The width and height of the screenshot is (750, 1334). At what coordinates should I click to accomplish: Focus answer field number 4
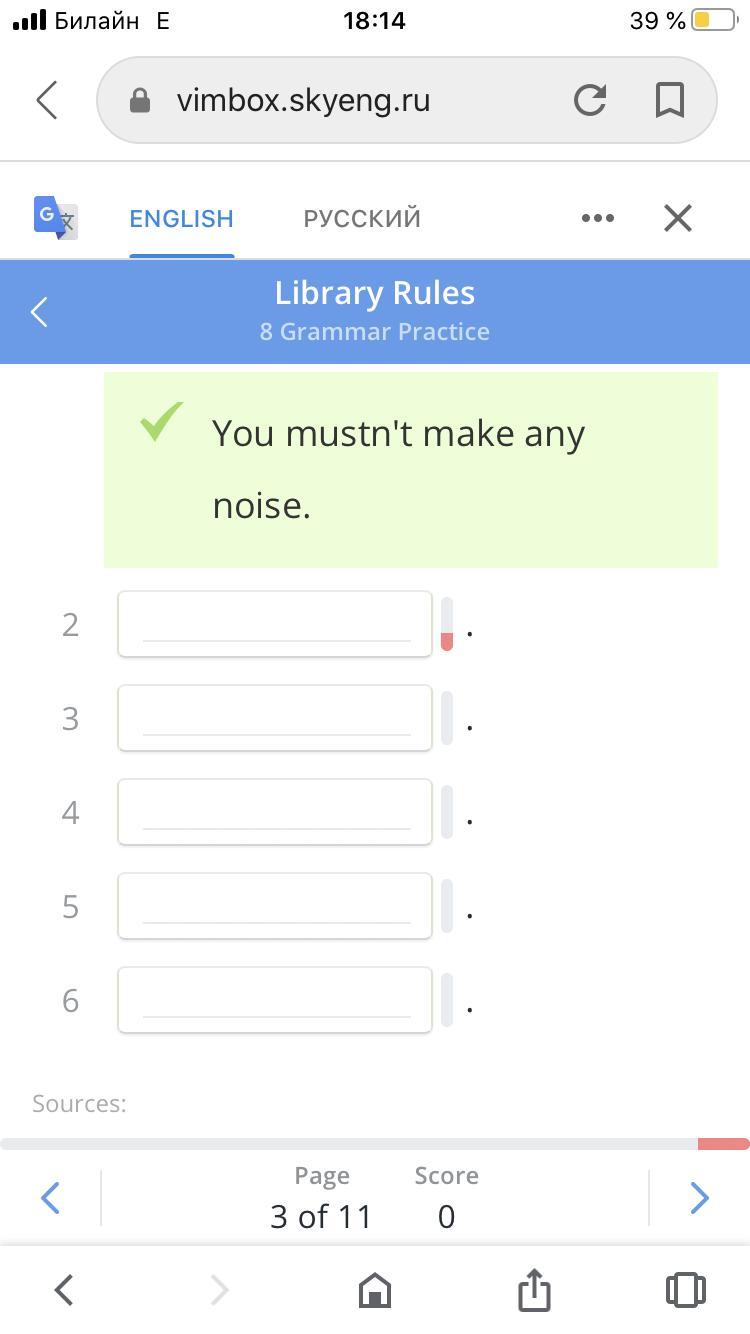point(275,812)
